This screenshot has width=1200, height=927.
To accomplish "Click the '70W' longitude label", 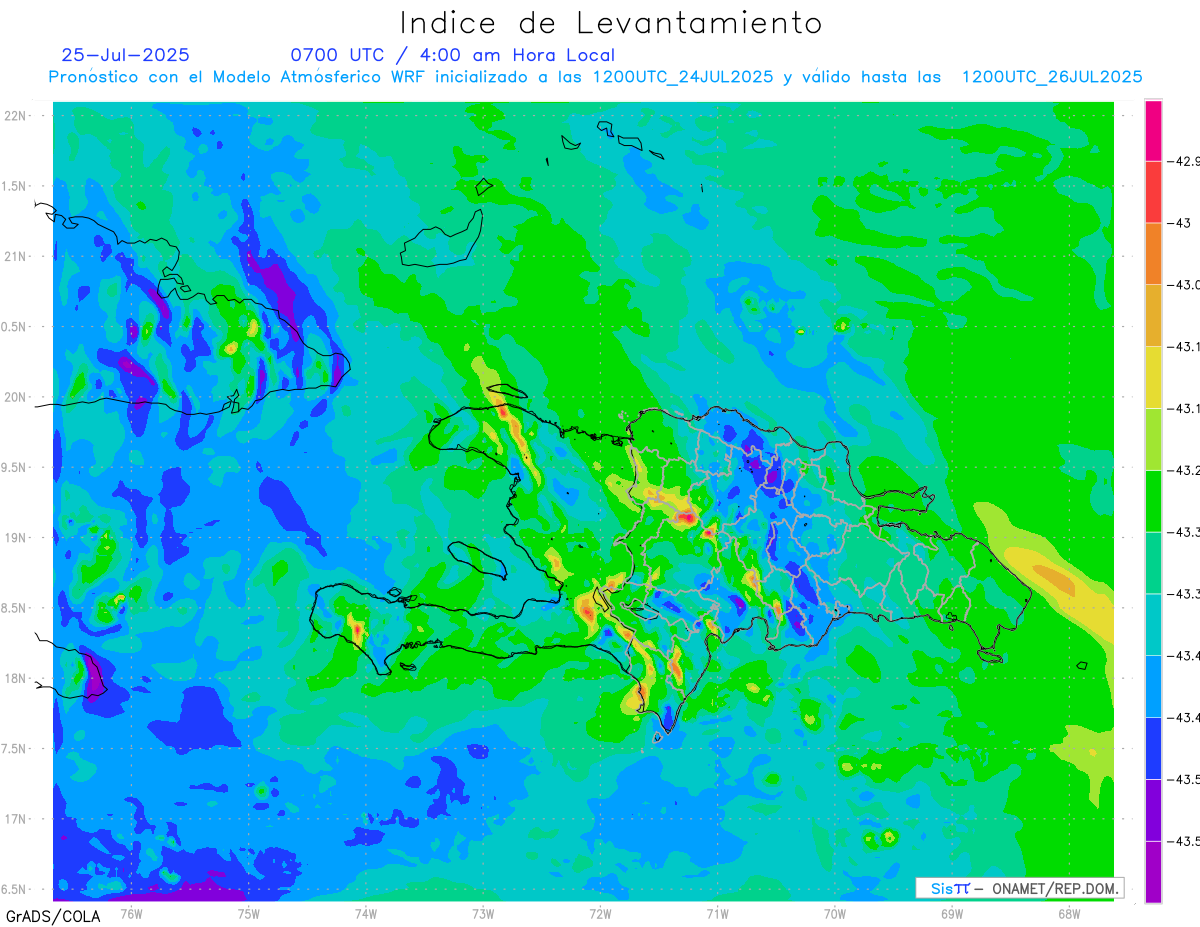I will (x=835, y=913).
